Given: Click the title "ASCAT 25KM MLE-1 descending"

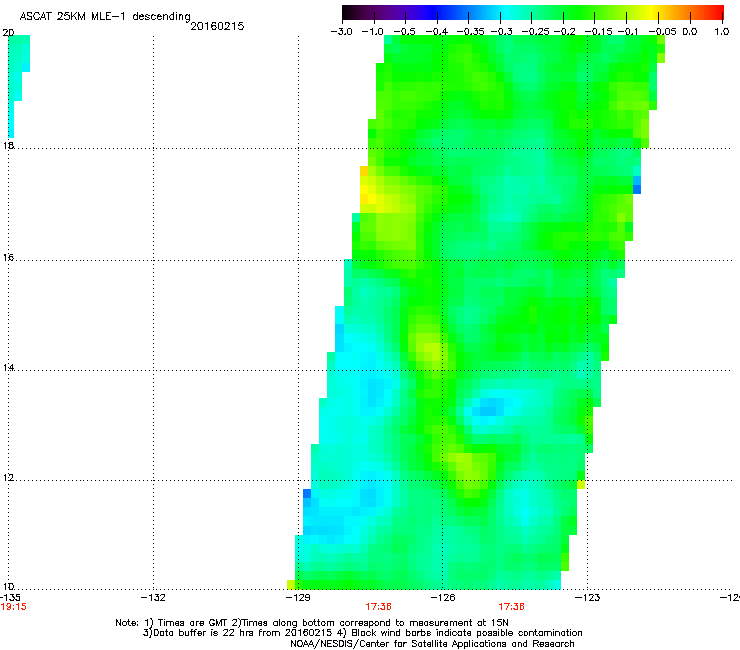Looking at the screenshot, I should tap(105, 17).
